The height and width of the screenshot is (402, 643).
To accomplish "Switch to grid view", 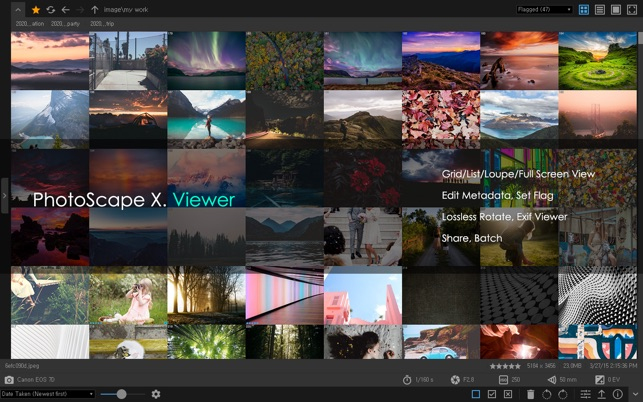I will 584,9.
